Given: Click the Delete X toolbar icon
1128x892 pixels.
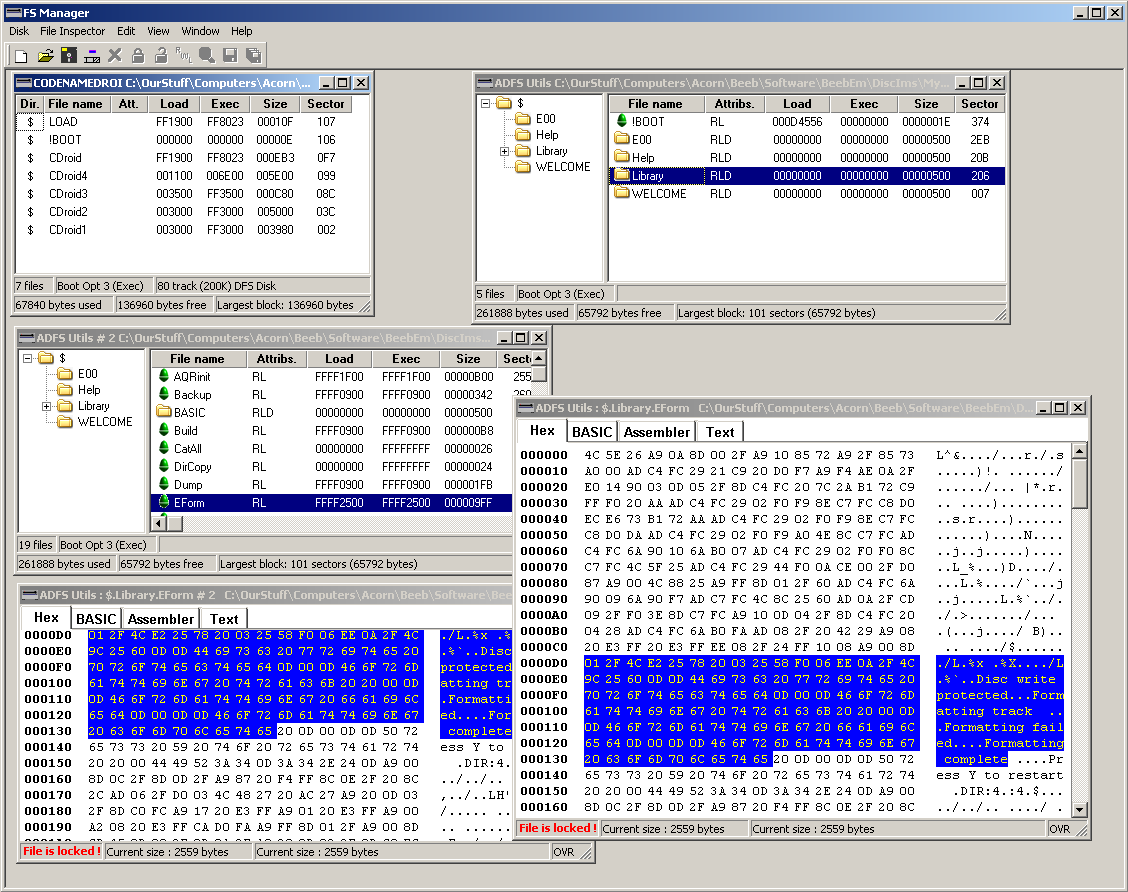Looking at the screenshot, I should [115, 56].
